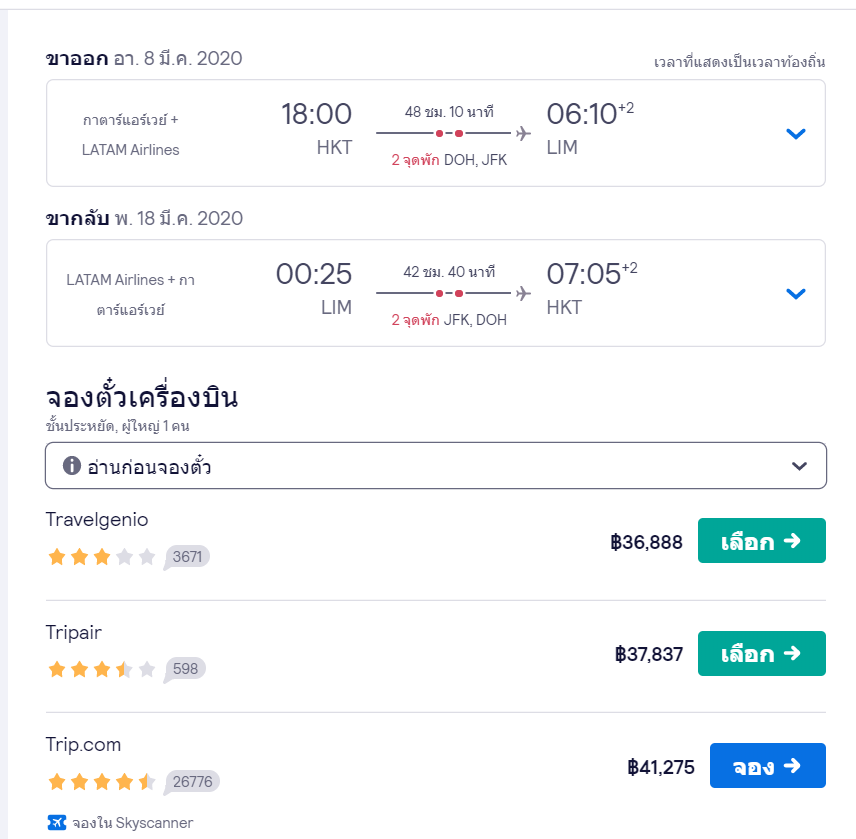Click the info icon before อ่านก่อนจองตั๋ว
This screenshot has height=839, width=856.
coord(72,466)
